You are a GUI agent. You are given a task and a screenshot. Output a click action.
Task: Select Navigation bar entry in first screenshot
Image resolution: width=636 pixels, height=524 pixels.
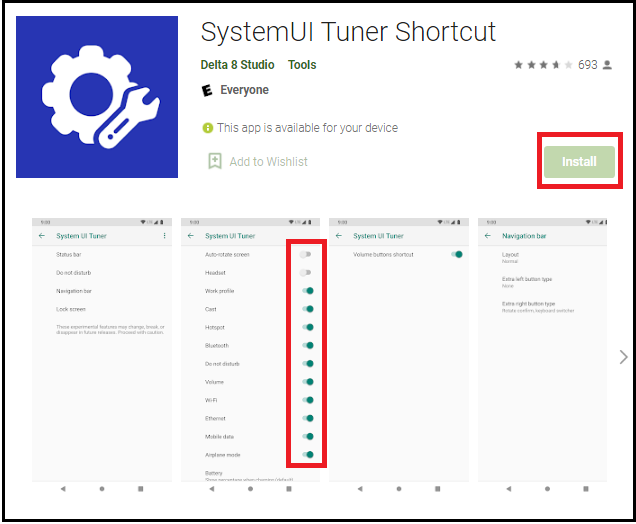[x=74, y=291]
